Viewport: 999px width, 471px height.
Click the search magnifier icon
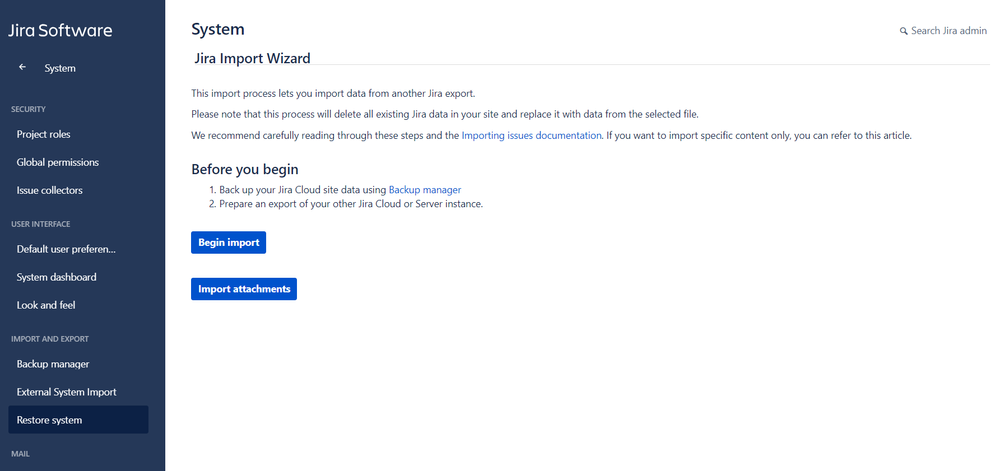(x=903, y=31)
